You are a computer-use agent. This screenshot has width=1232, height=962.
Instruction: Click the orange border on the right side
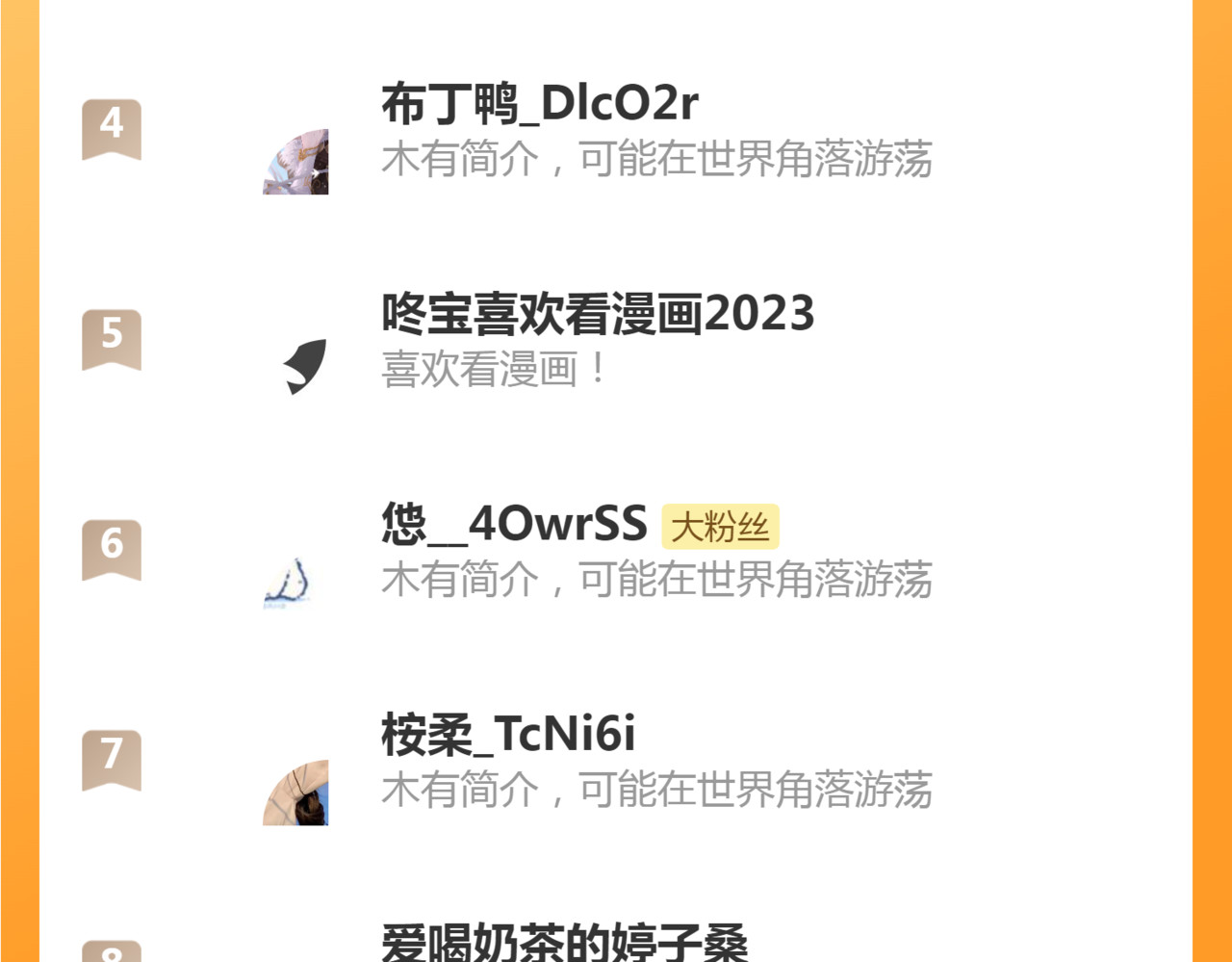(1212, 481)
